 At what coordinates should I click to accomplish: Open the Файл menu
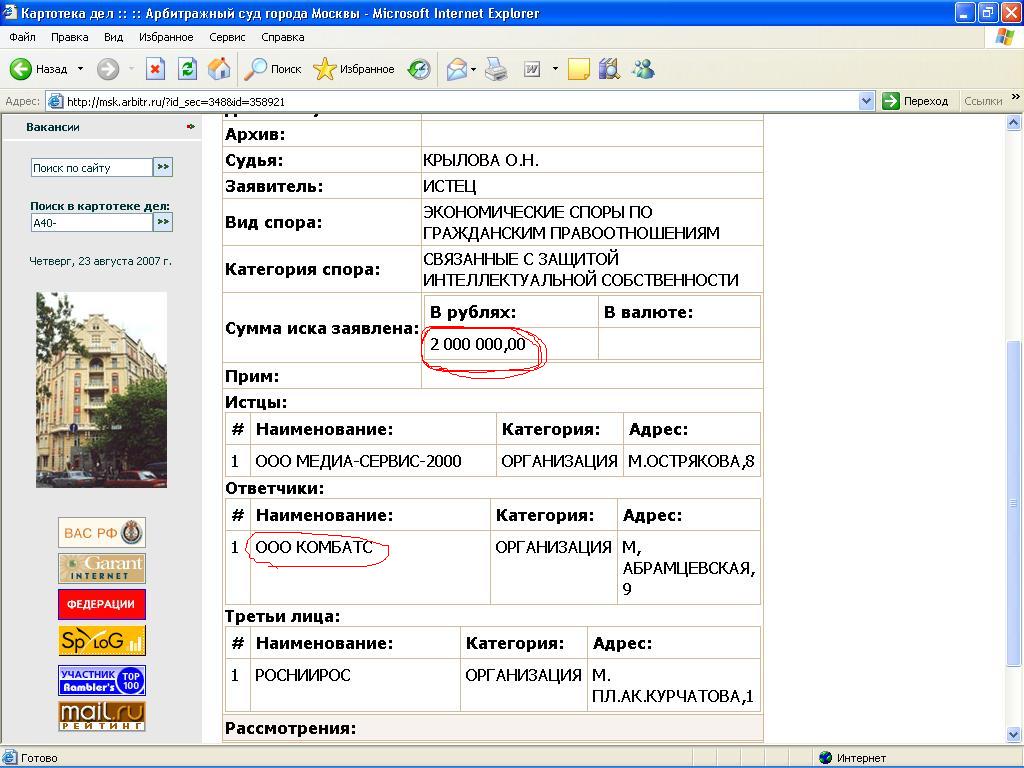point(22,37)
